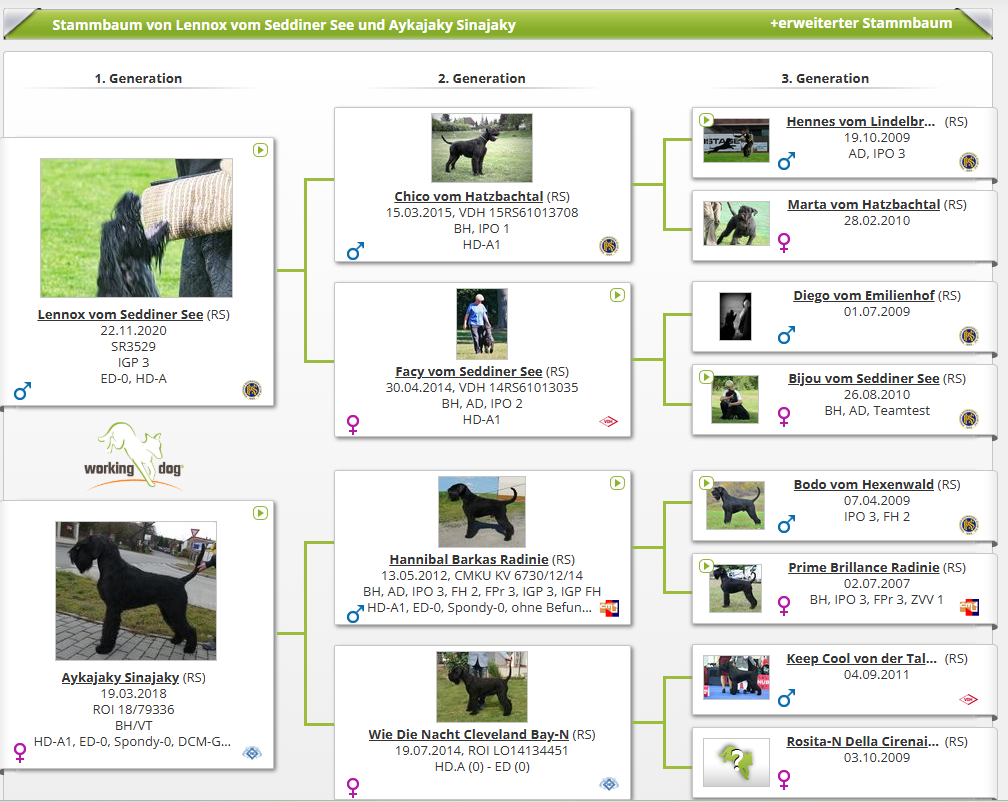Click club badge on Diego vom Emilienhof card
Viewport: 1008px width, 802px height.
969,335
